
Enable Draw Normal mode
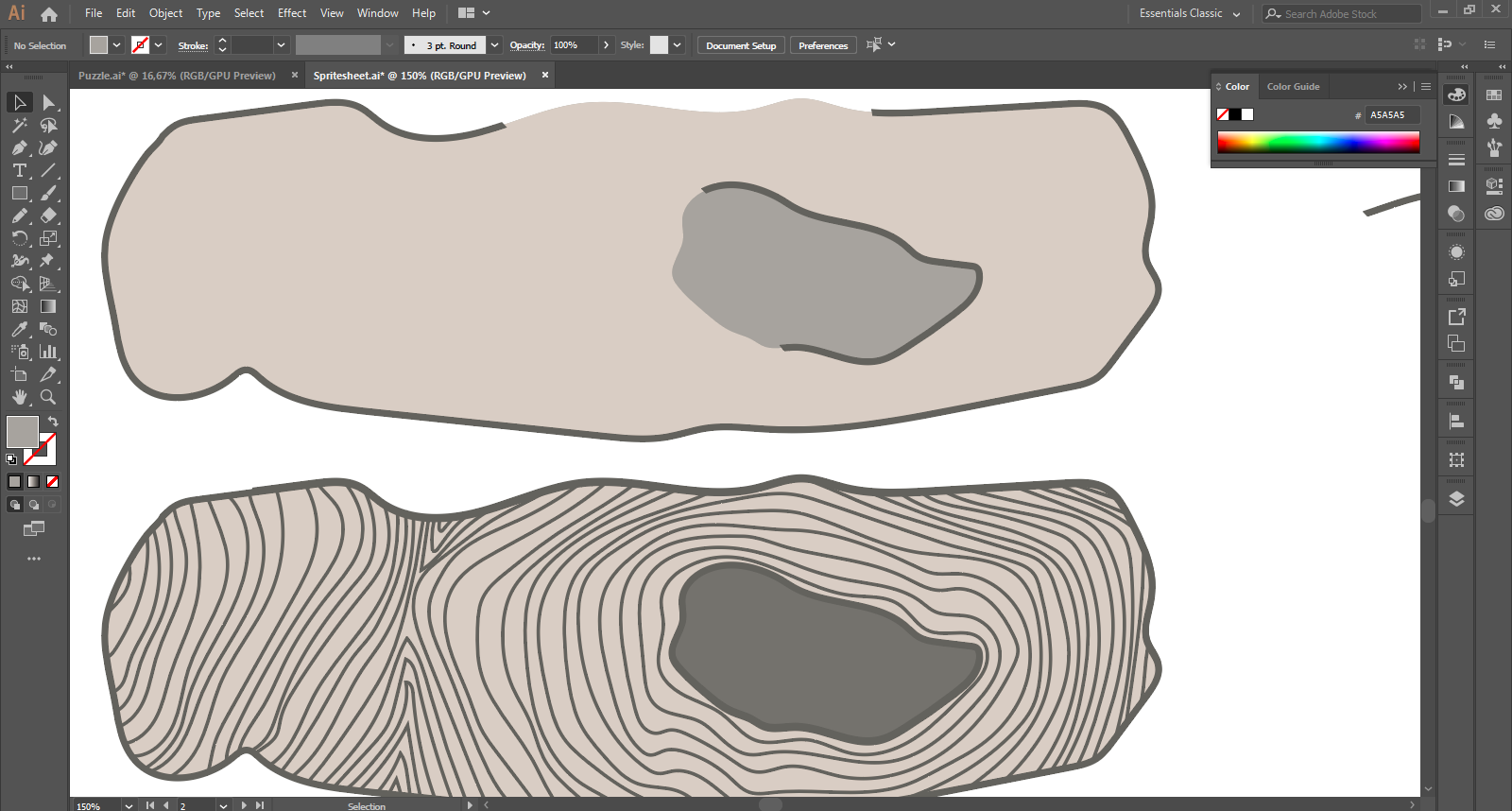14,505
